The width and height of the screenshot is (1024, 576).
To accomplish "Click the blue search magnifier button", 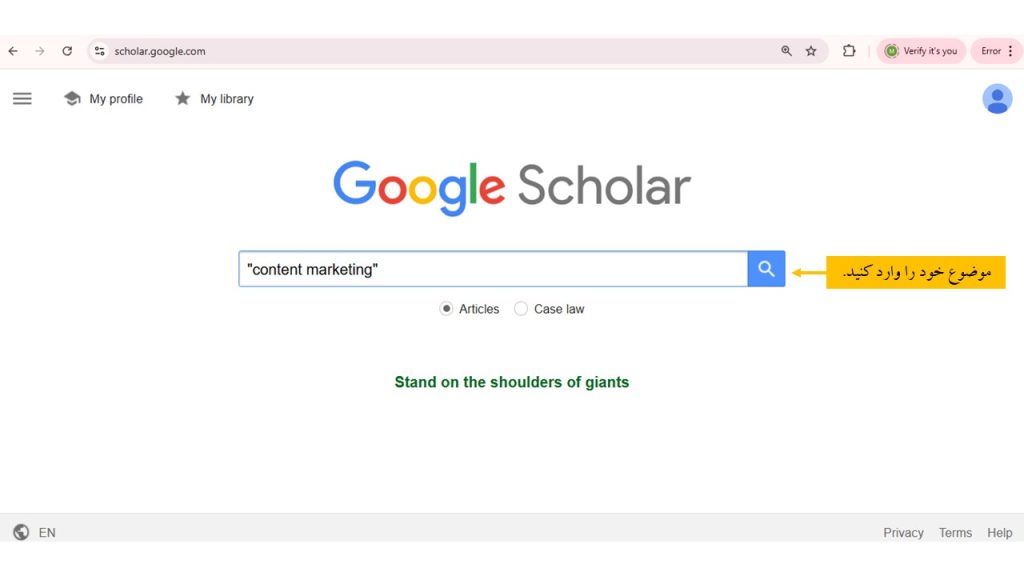I will (x=766, y=269).
